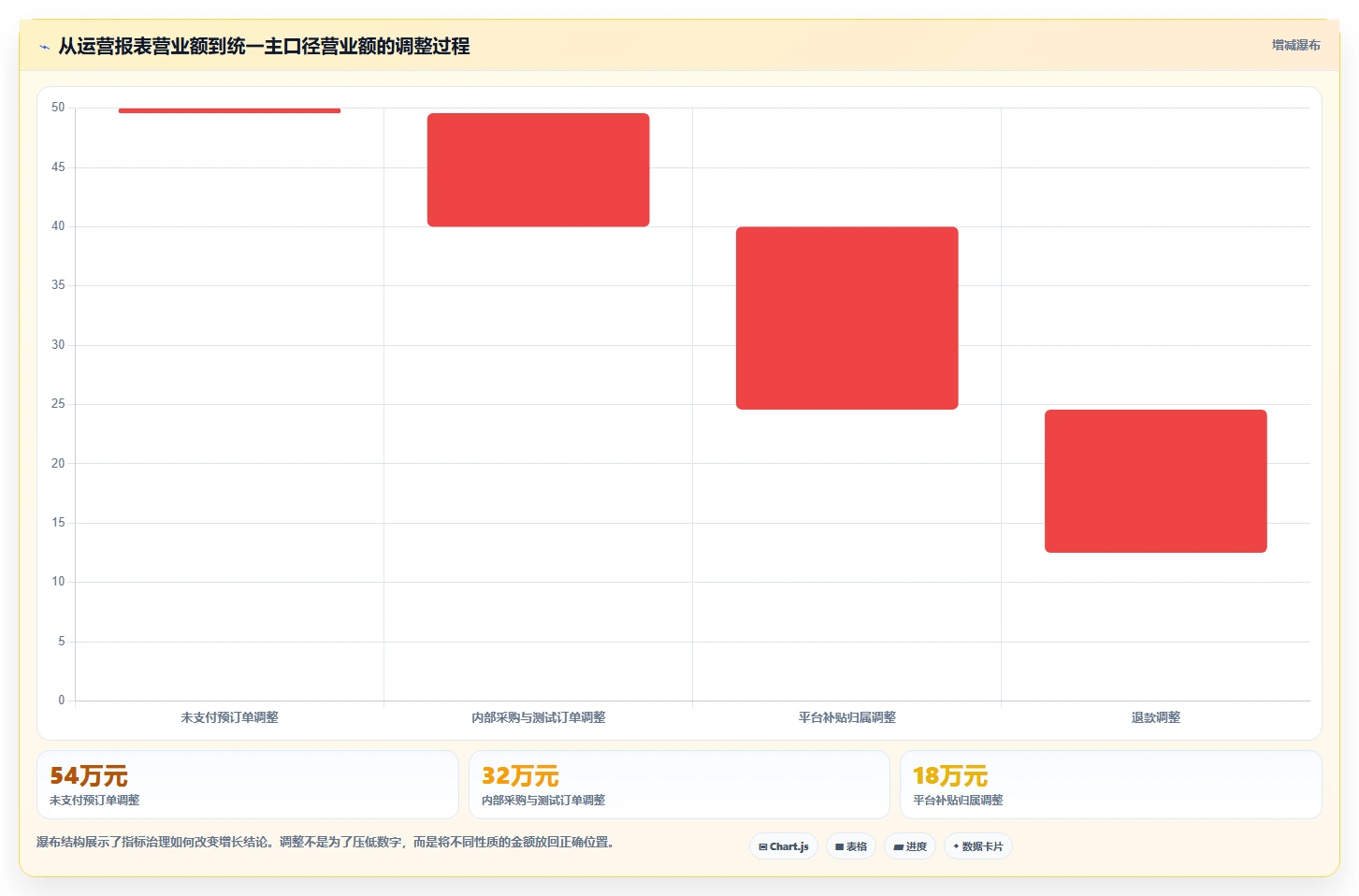Viewport: 1359px width, 896px height.
Task: Click the Chart.js tag pill
Action: (784, 846)
